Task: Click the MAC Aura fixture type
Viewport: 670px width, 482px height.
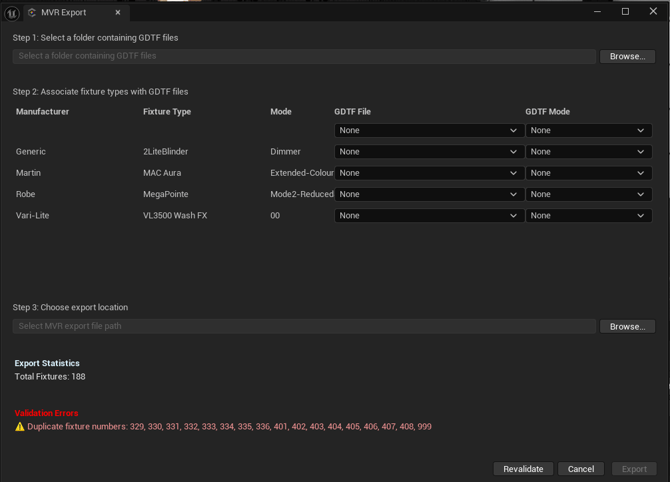Action: [x=162, y=173]
